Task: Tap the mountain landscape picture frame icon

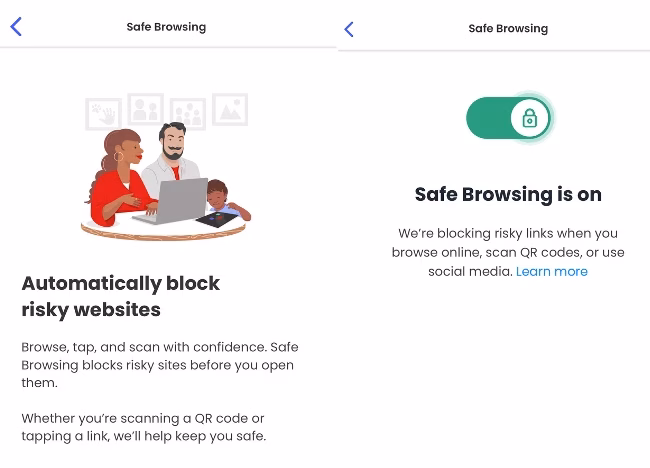Action: pos(230,109)
